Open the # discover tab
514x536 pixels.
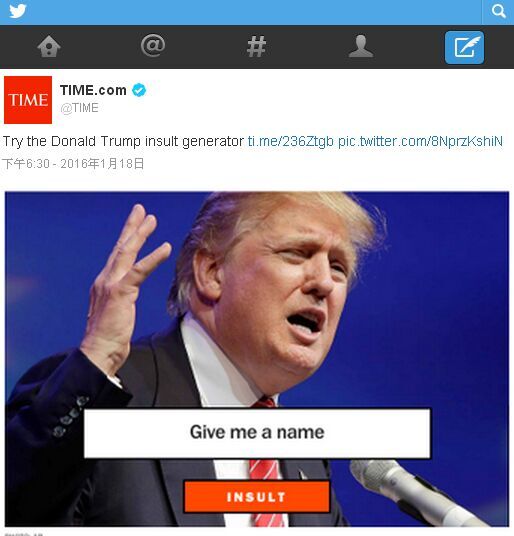click(x=256, y=46)
